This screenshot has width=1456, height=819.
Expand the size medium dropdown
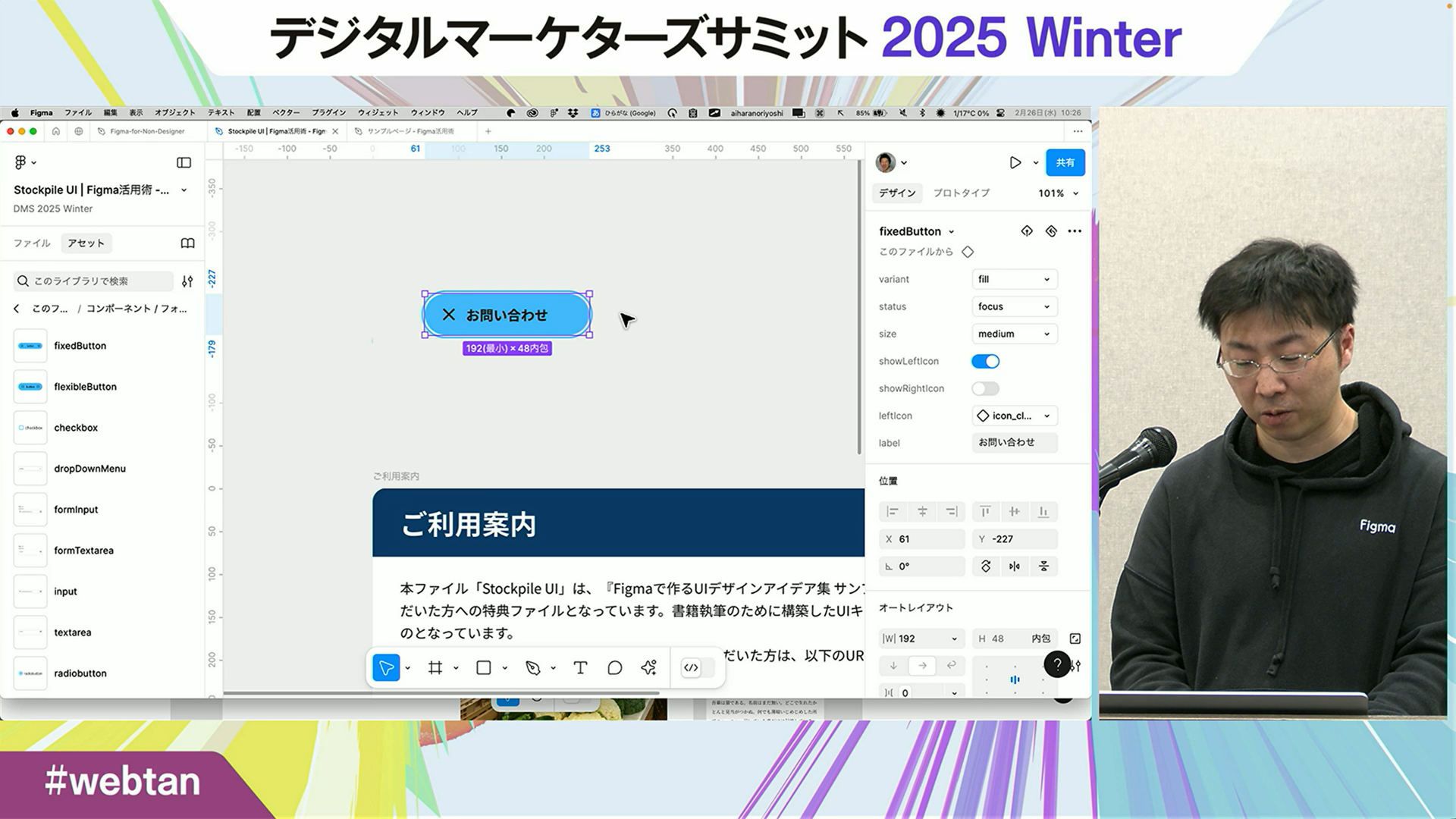[x=1014, y=334]
